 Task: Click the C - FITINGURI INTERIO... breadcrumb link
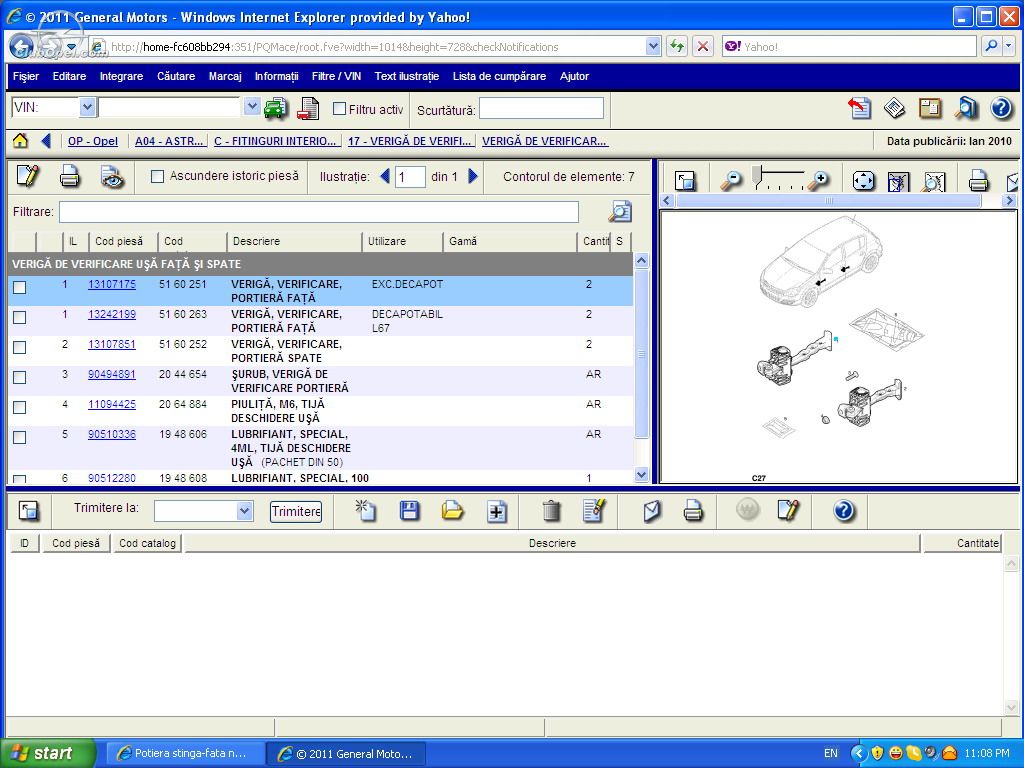coord(275,141)
